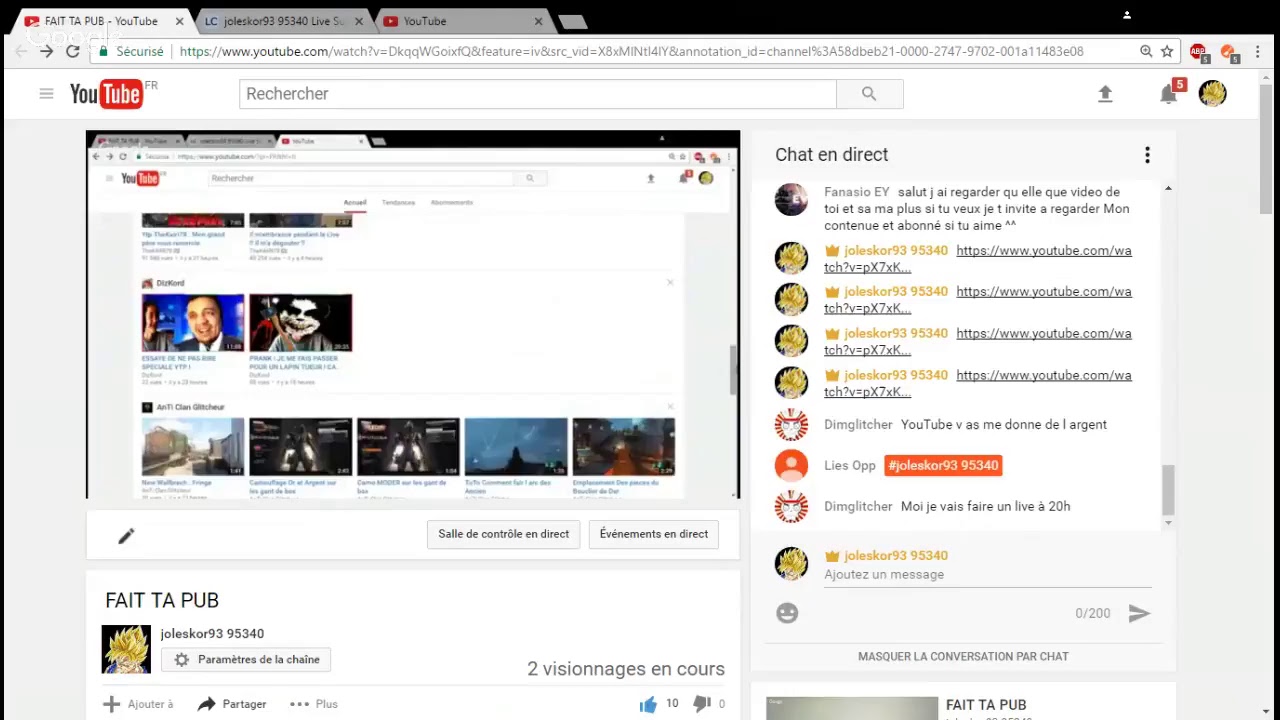Screen dimensions: 1280x720
Task: Open the emoji picker in chat
Action: click(787, 613)
